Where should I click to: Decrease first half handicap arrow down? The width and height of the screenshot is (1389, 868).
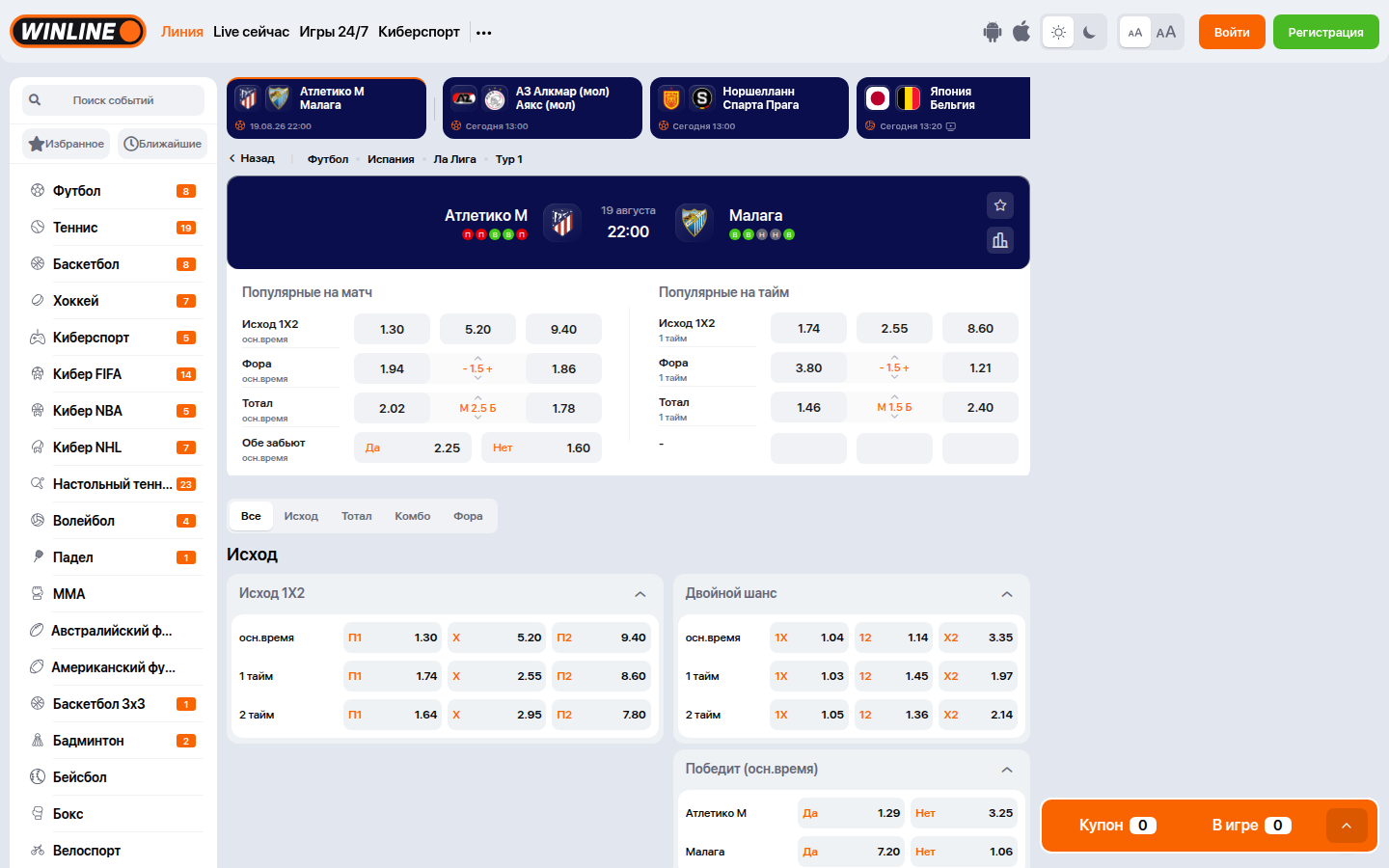(894, 377)
